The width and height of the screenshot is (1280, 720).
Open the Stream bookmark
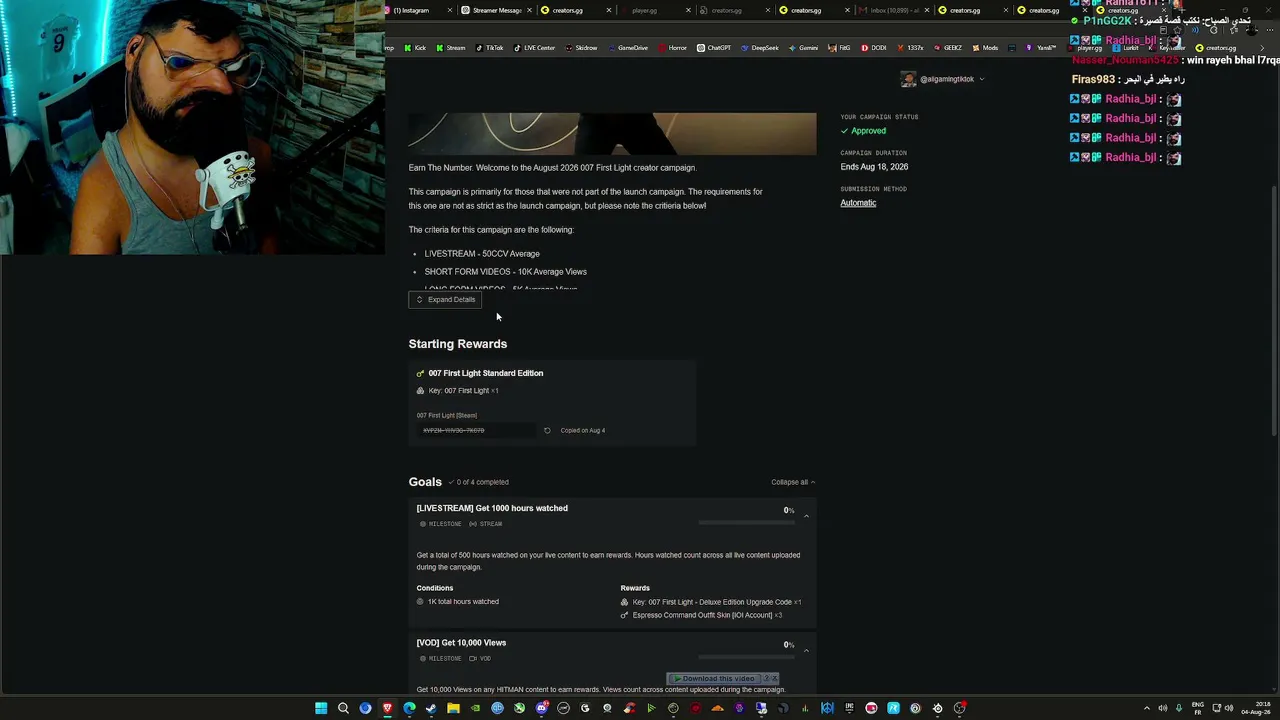tap(450, 48)
